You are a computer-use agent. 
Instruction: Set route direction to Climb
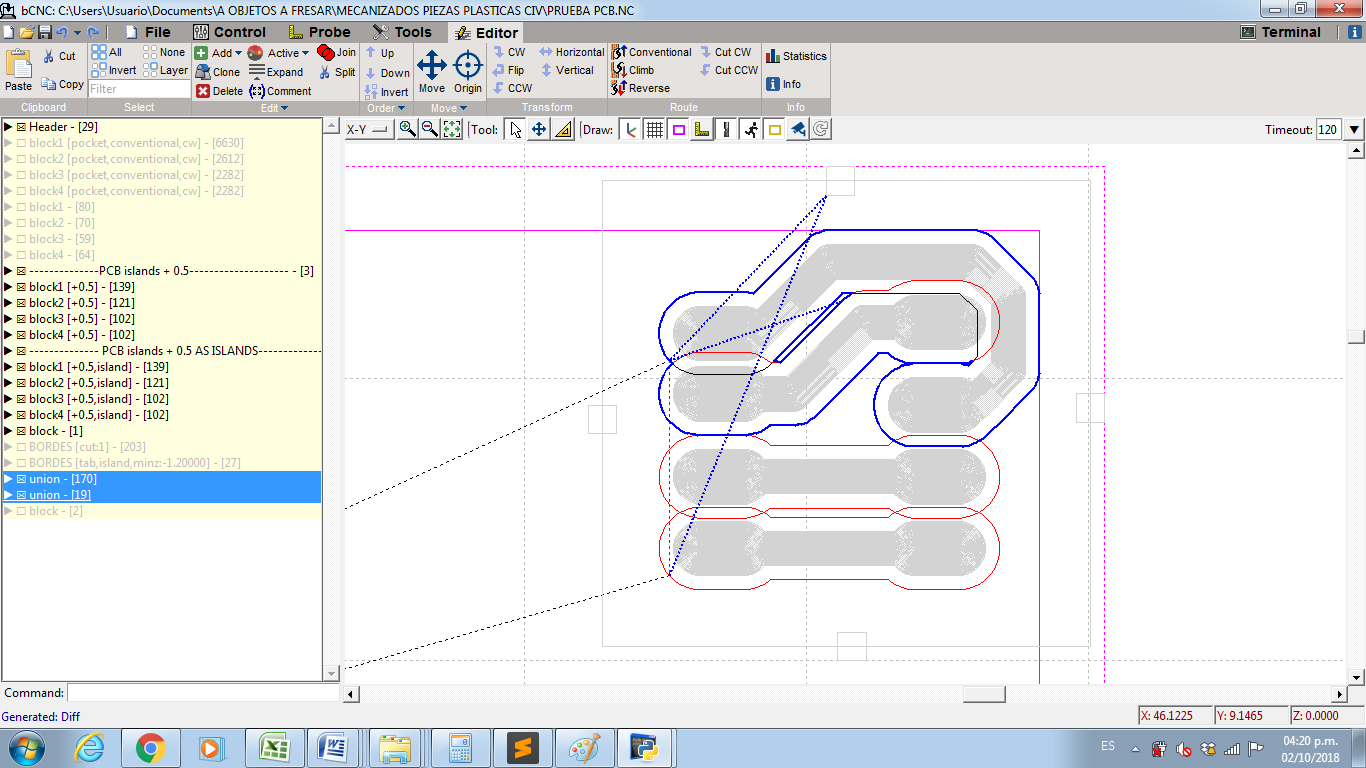(633, 70)
